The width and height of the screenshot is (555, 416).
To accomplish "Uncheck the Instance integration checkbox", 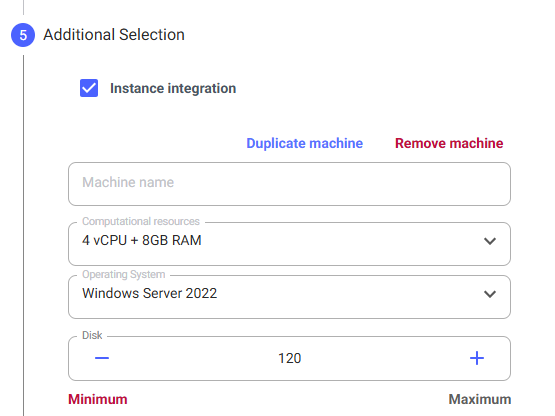I will click(x=89, y=88).
